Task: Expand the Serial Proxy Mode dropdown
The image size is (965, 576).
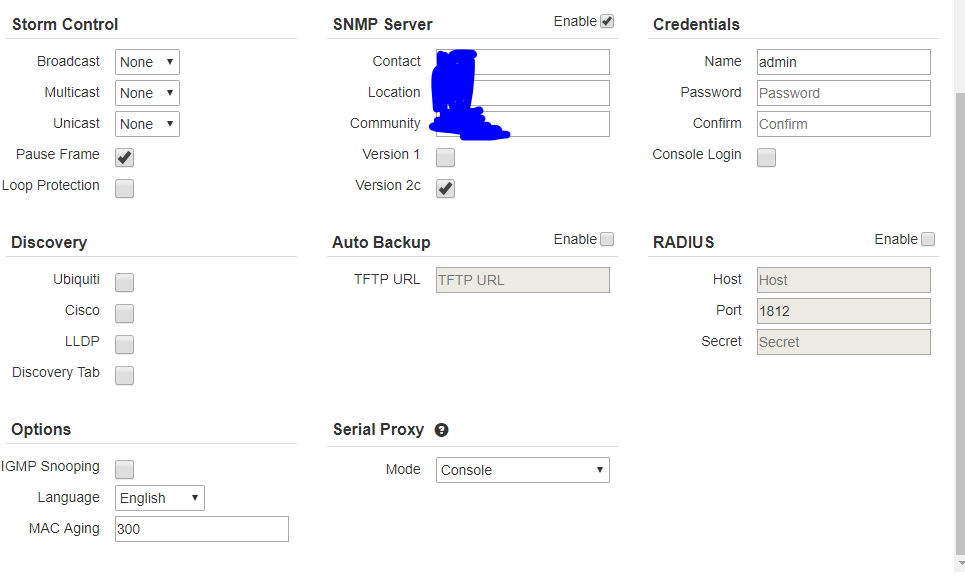Action: coord(522,470)
